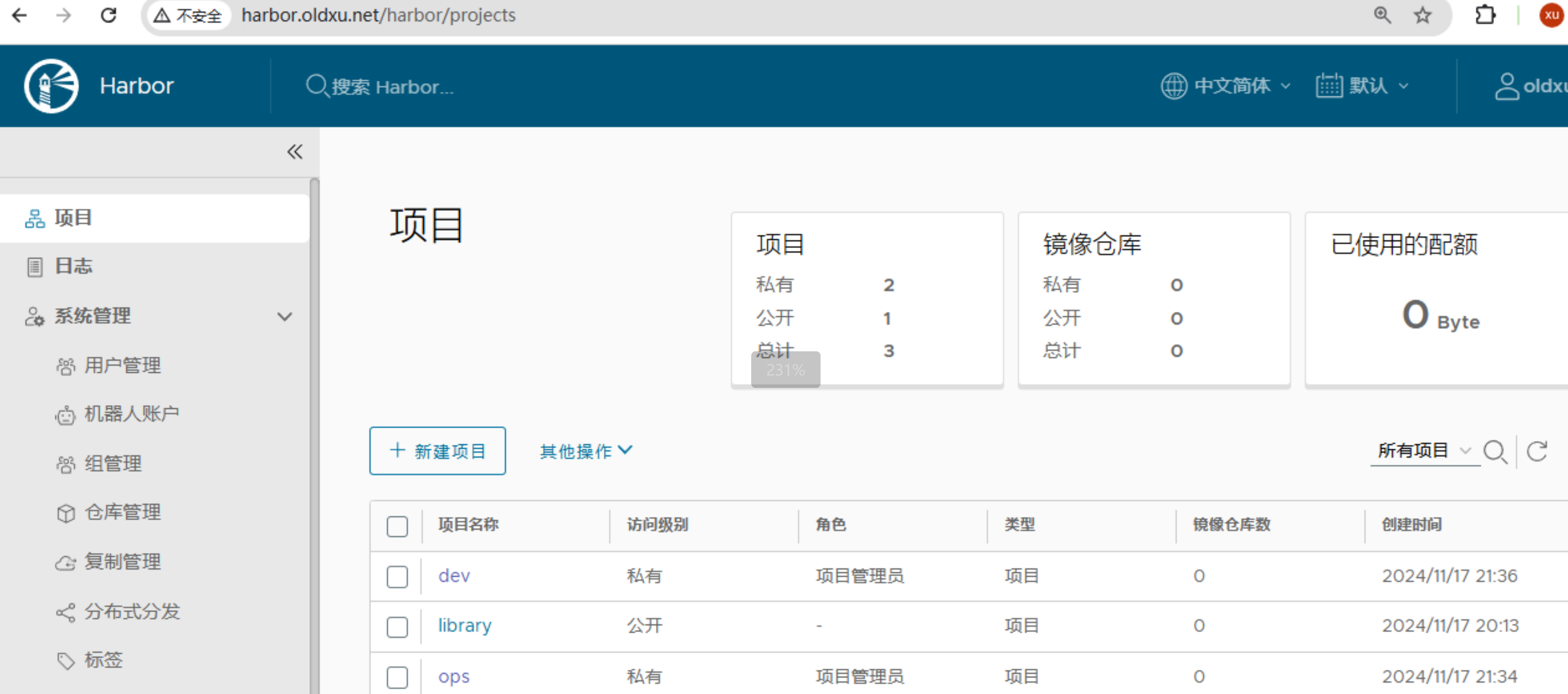1568x694 pixels.
Task: Toggle the select-all projects checkbox
Action: click(397, 526)
